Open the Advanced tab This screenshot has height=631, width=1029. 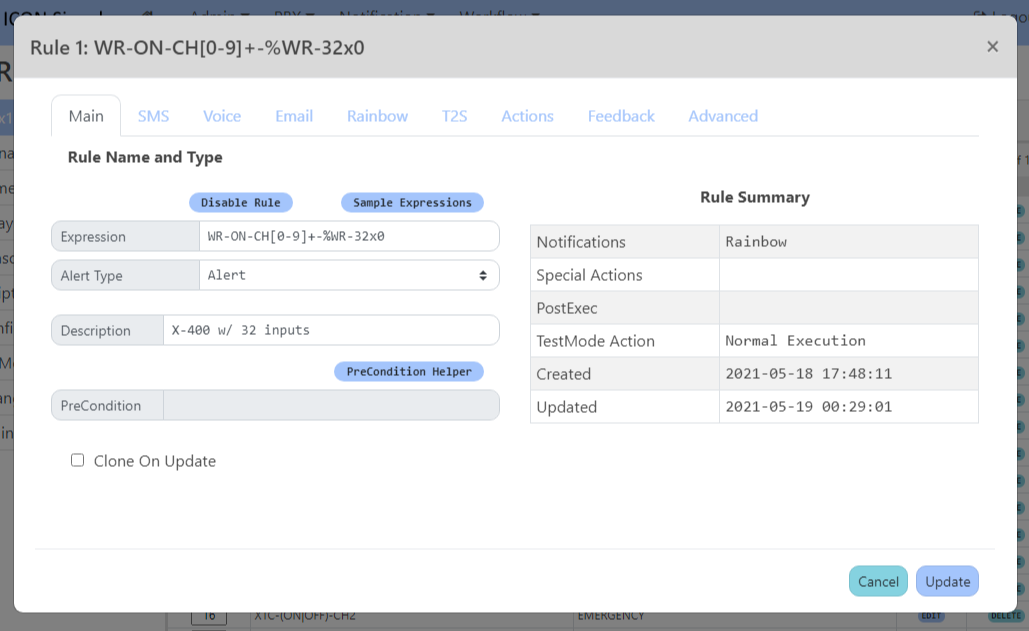tap(723, 116)
